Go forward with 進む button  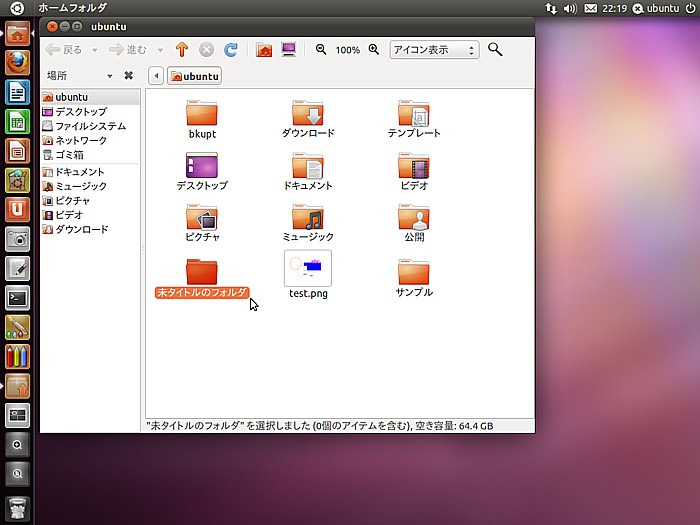[128, 50]
